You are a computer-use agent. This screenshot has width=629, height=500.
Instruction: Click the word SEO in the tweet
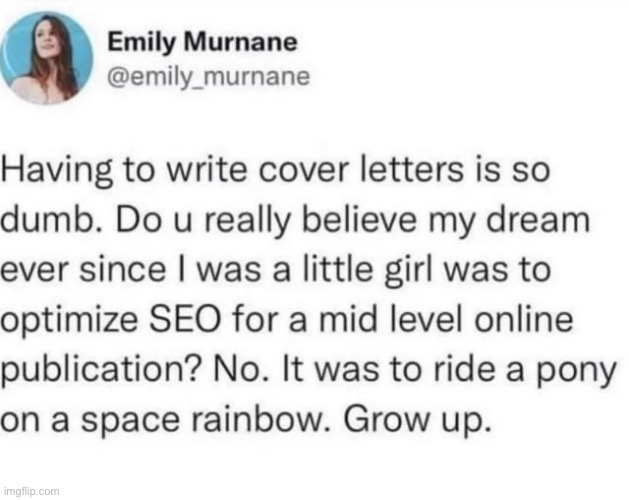[x=185, y=320]
